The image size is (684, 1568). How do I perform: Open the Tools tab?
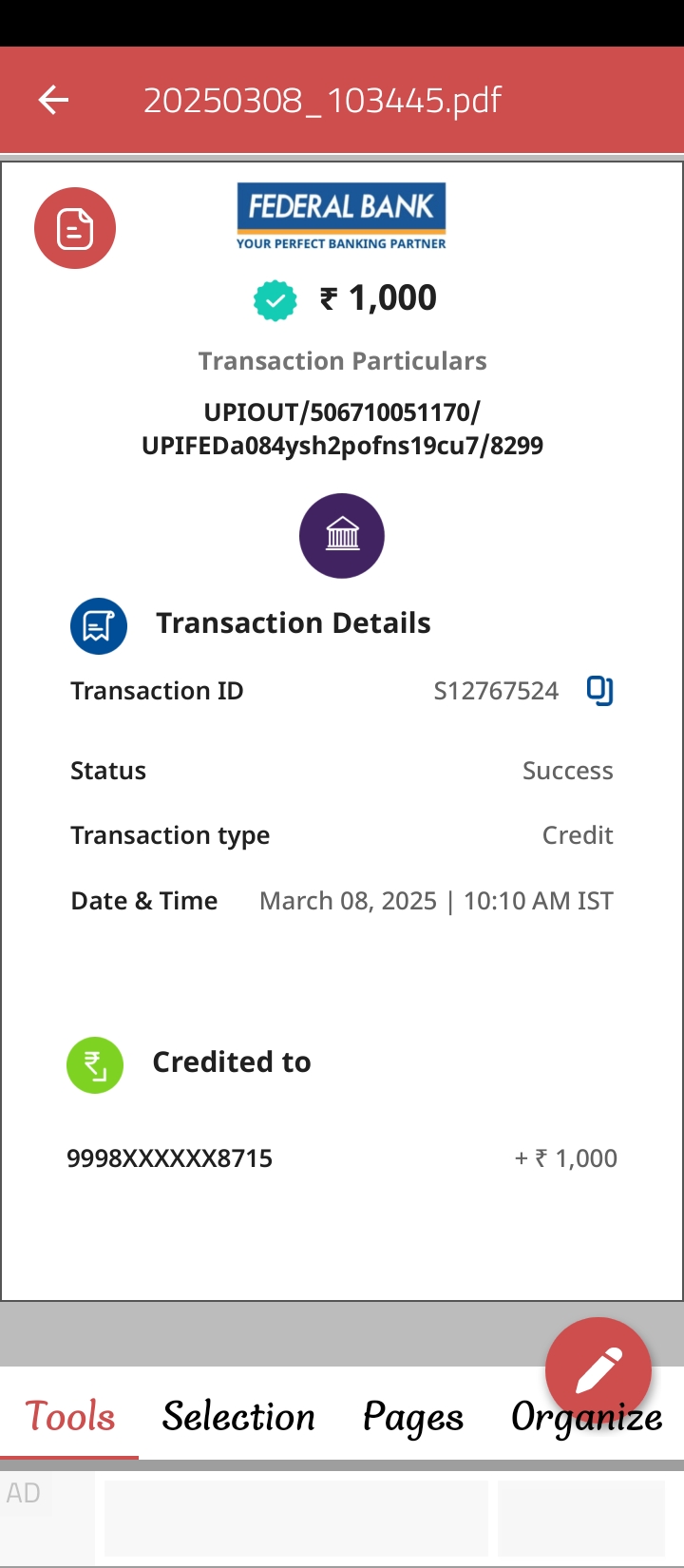point(69,1416)
